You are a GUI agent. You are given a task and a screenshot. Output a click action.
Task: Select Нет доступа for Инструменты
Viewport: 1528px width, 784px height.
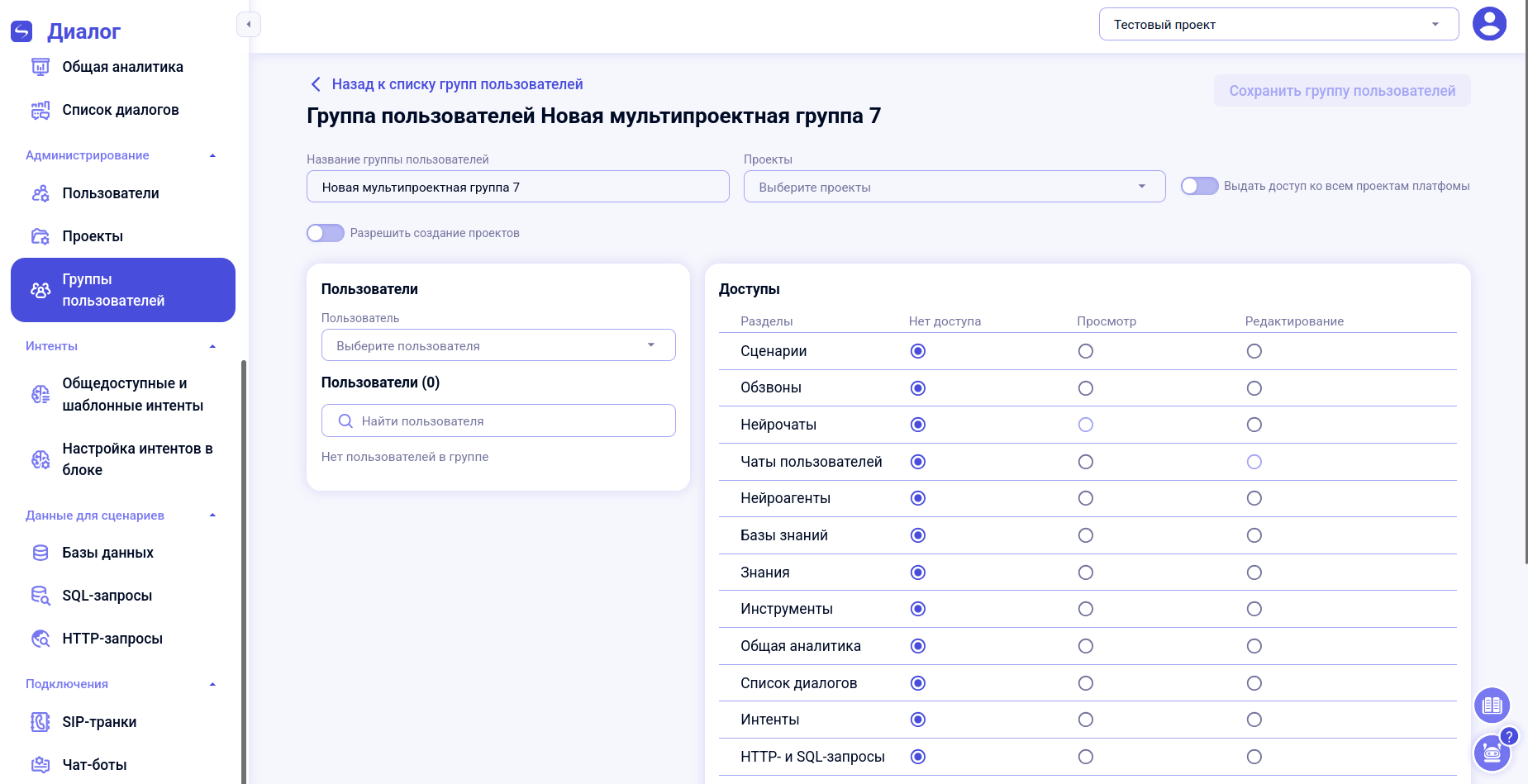click(x=917, y=609)
